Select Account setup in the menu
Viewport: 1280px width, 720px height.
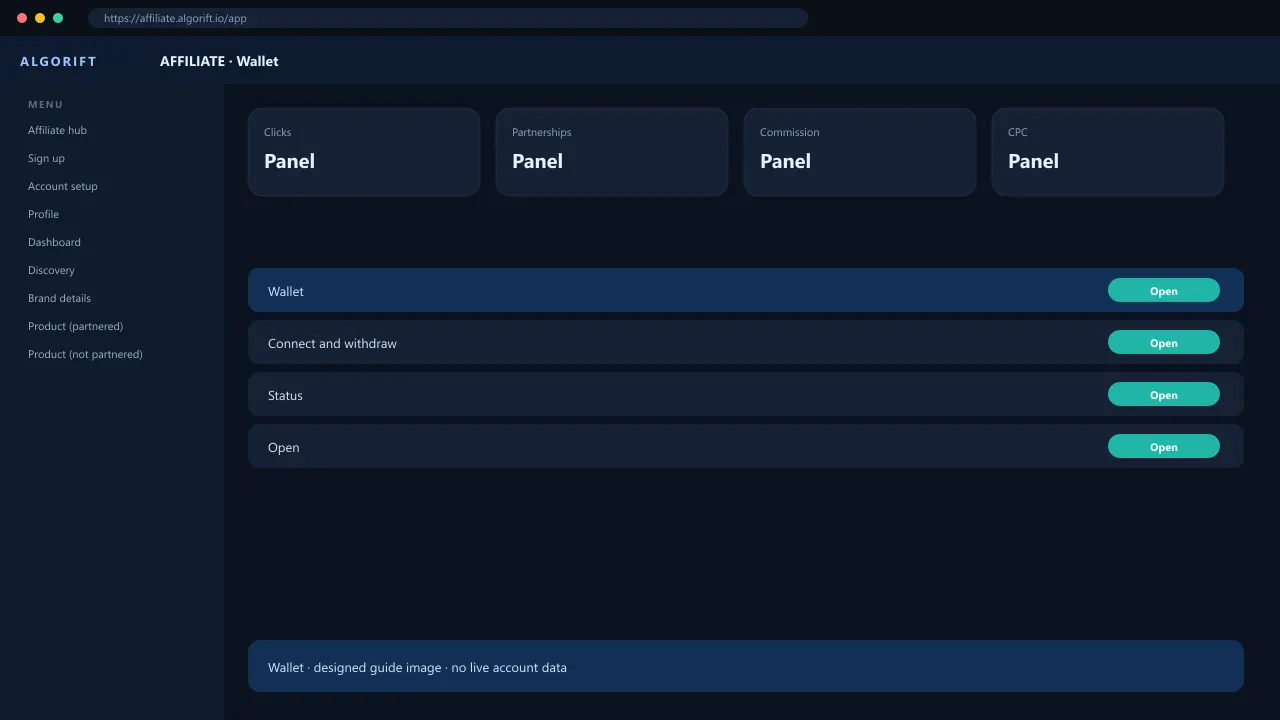coord(62,186)
